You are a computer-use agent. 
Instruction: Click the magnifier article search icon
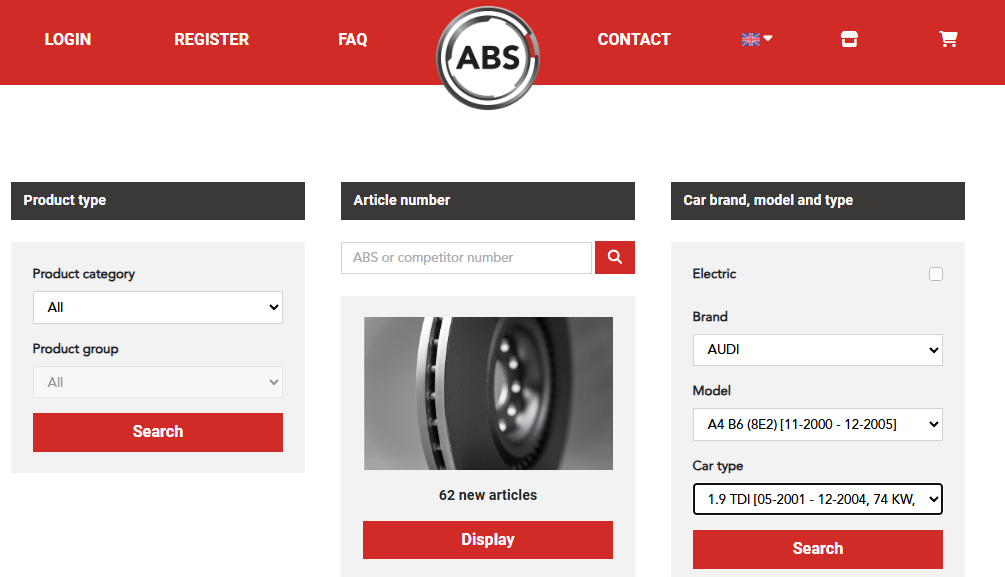[x=615, y=257]
